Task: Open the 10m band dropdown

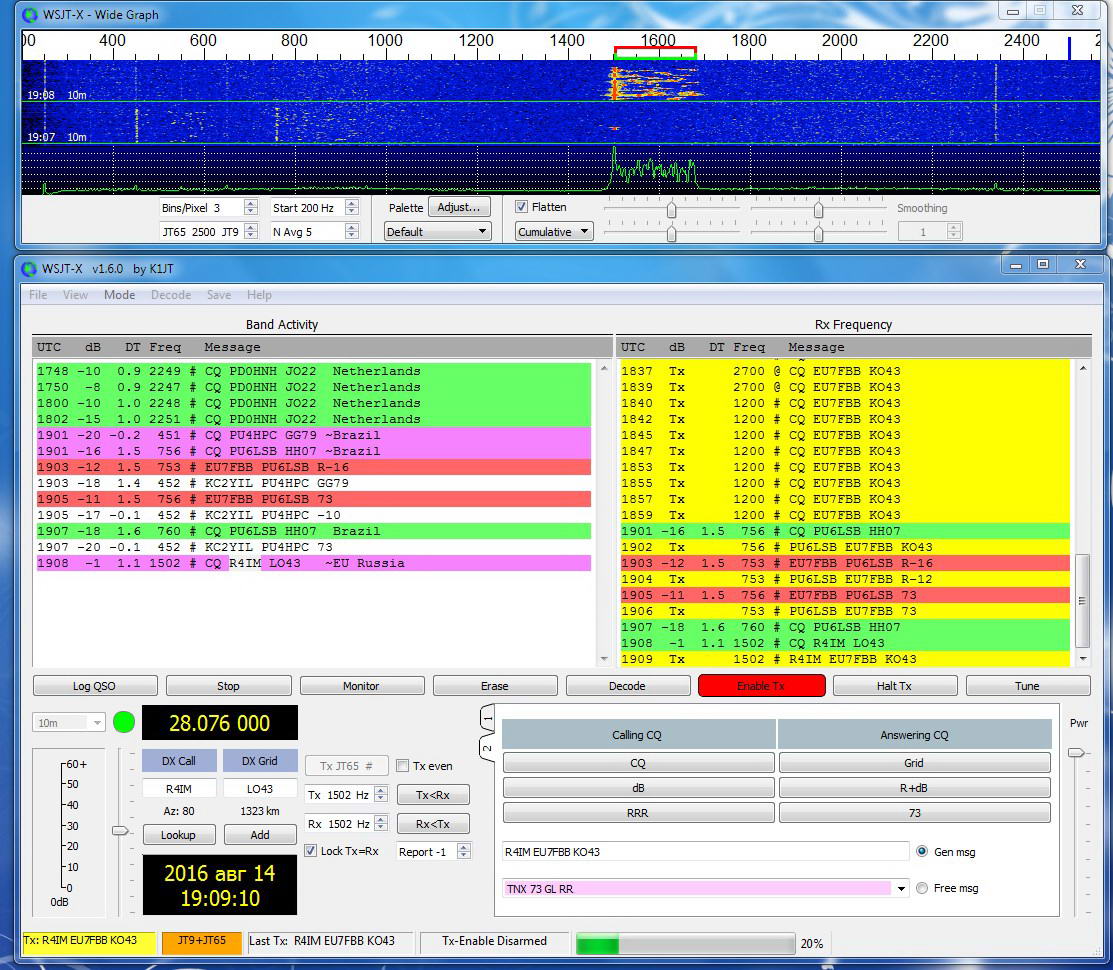Action: [69, 722]
